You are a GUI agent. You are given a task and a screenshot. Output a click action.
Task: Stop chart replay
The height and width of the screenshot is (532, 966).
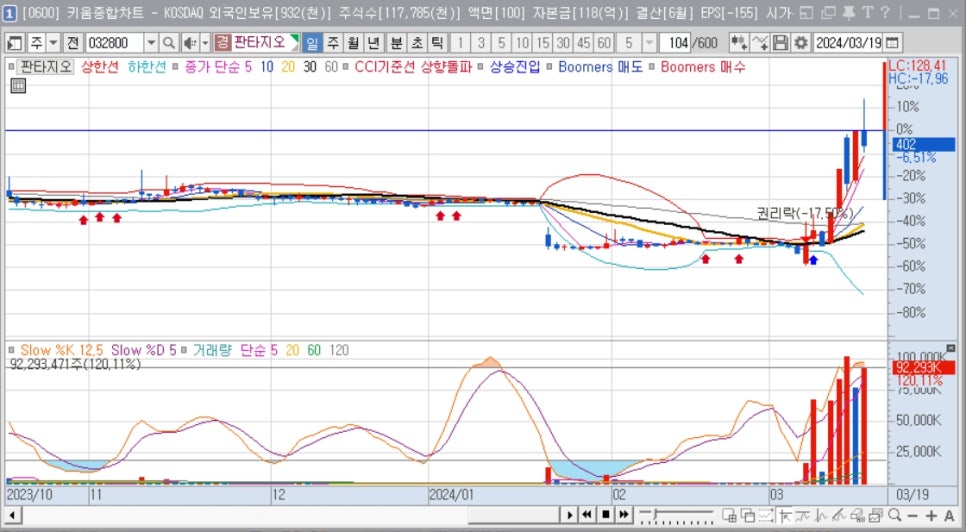[606, 515]
